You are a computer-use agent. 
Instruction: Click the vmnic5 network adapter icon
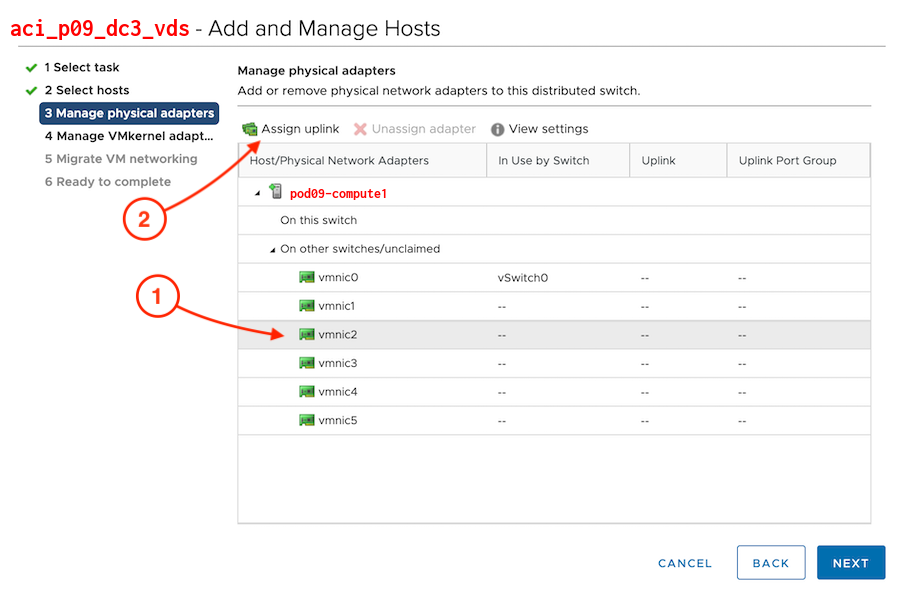pos(307,420)
